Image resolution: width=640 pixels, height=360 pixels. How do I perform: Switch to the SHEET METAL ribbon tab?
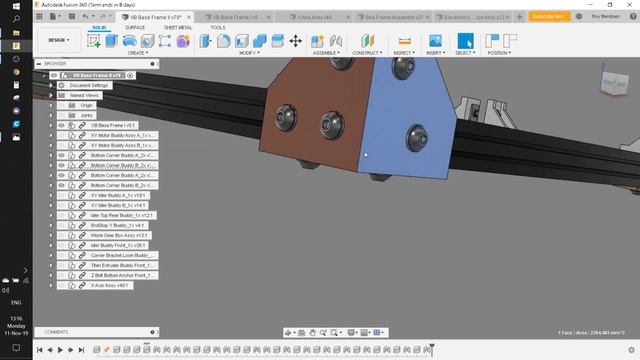[178, 27]
